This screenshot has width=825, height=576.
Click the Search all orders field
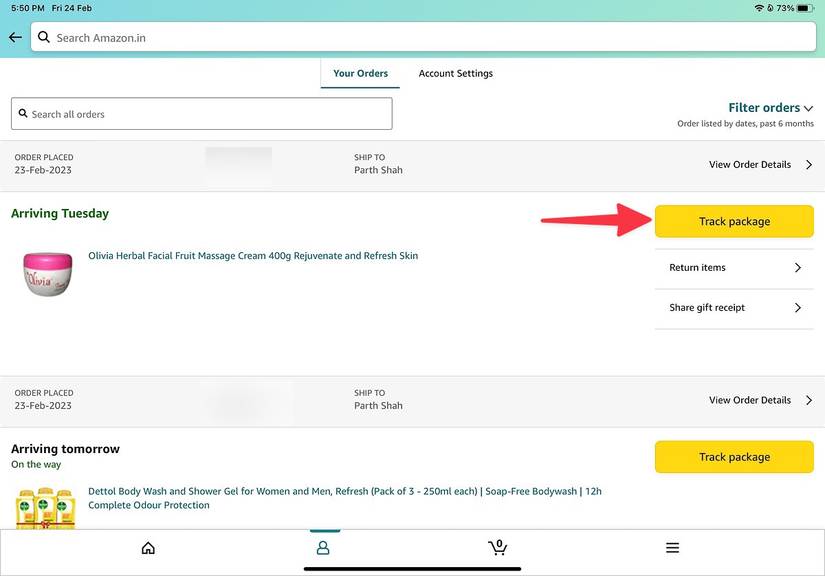pos(201,114)
